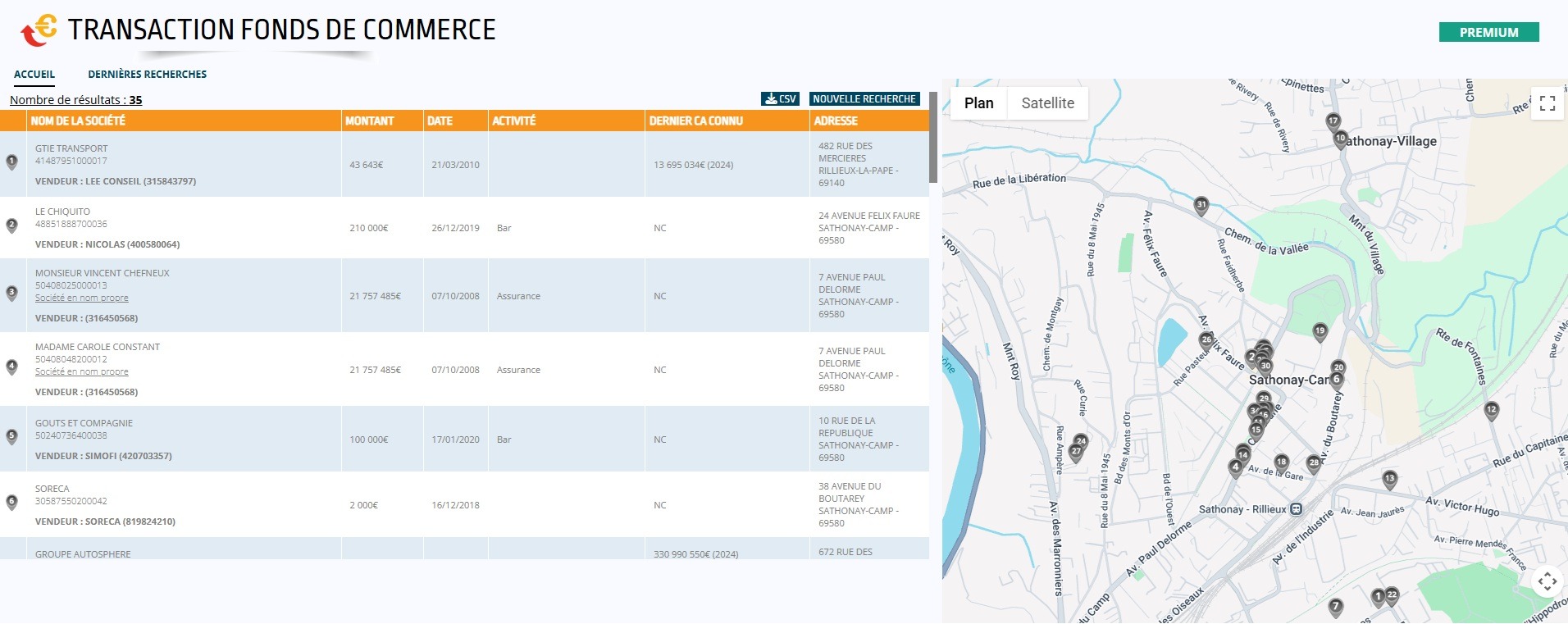Sort by Montant column header

pos(369,121)
